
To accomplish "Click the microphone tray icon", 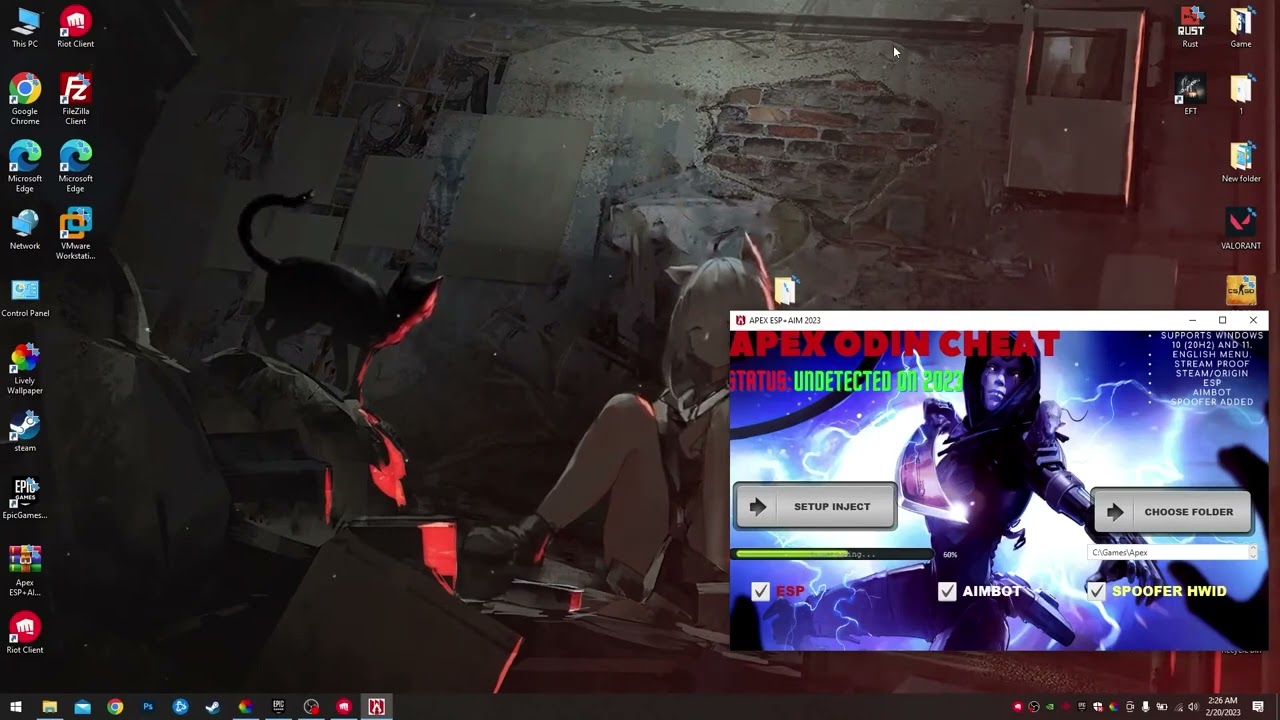I will (x=1145, y=707).
